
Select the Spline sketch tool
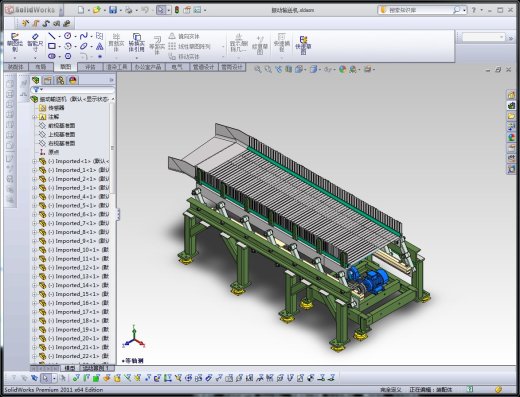tap(83, 36)
